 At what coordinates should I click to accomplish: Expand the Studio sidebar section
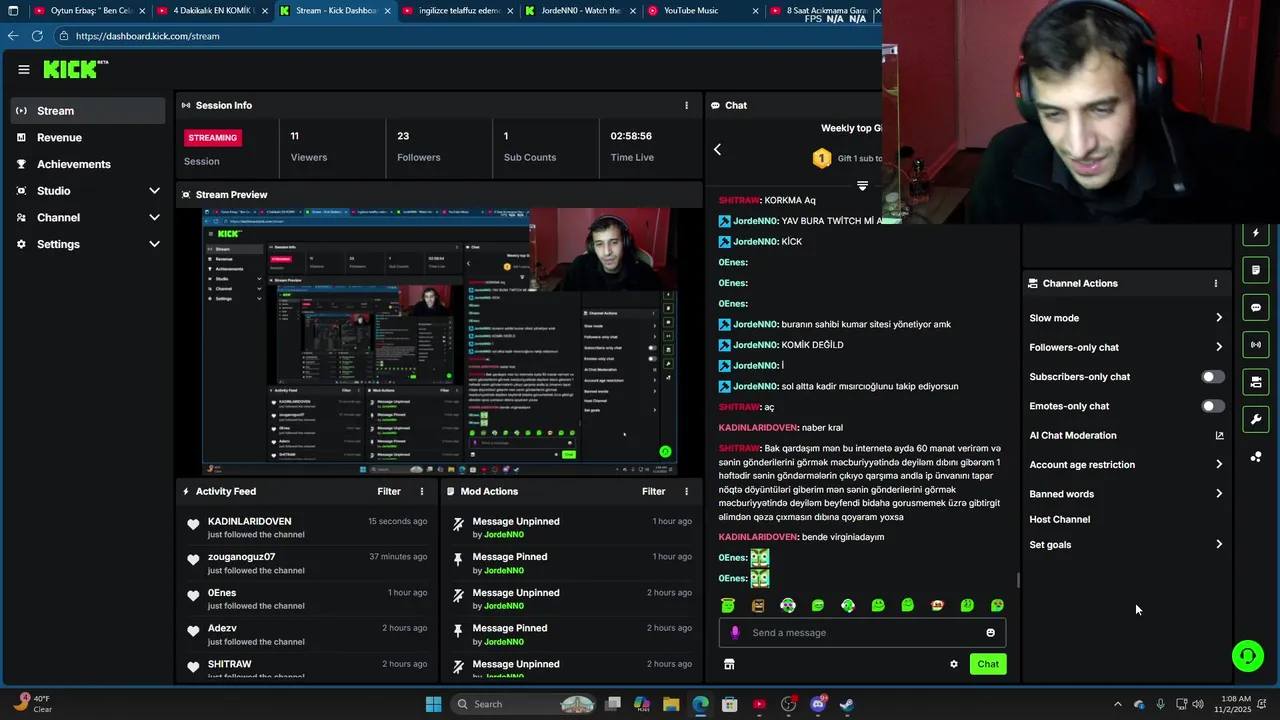[154, 191]
